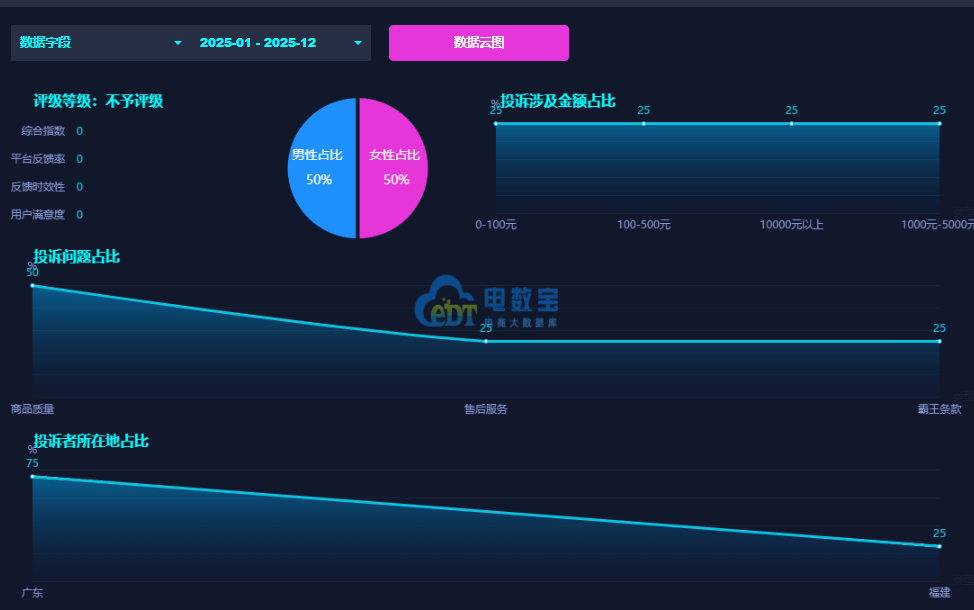
Task: Click the 数据云图 button
Action: coord(478,43)
